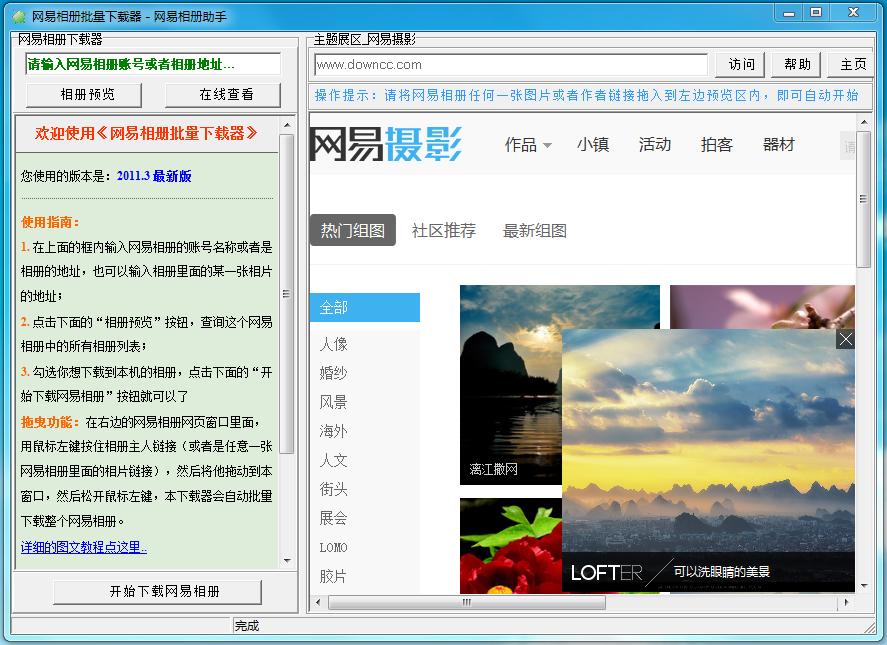Switch to the 最新组图 tab

coord(535,230)
